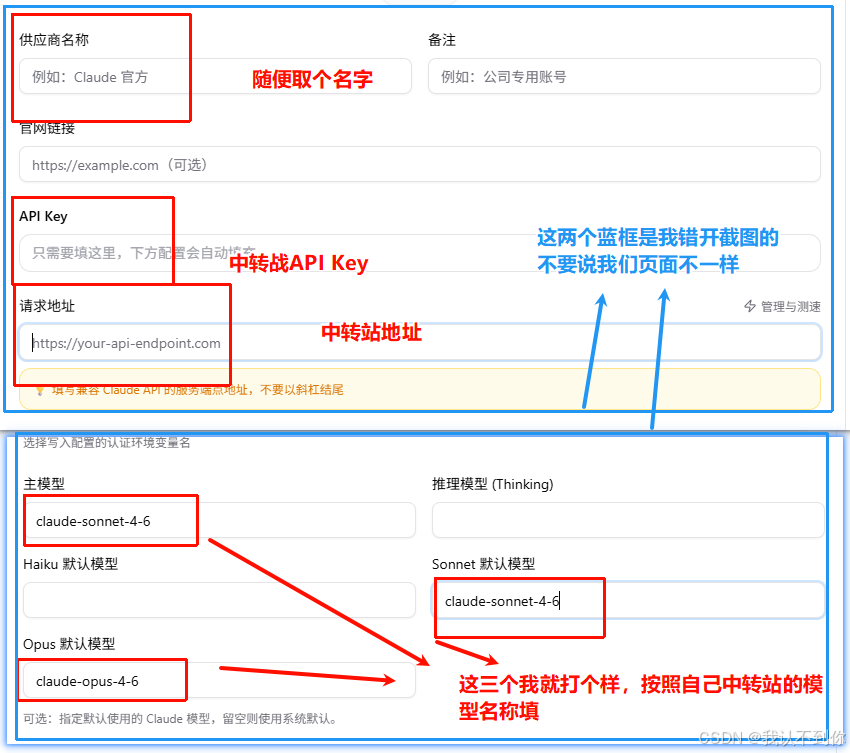The image size is (850, 753).
Task: Click the Haiku 默认模型 label
Action: (70, 564)
